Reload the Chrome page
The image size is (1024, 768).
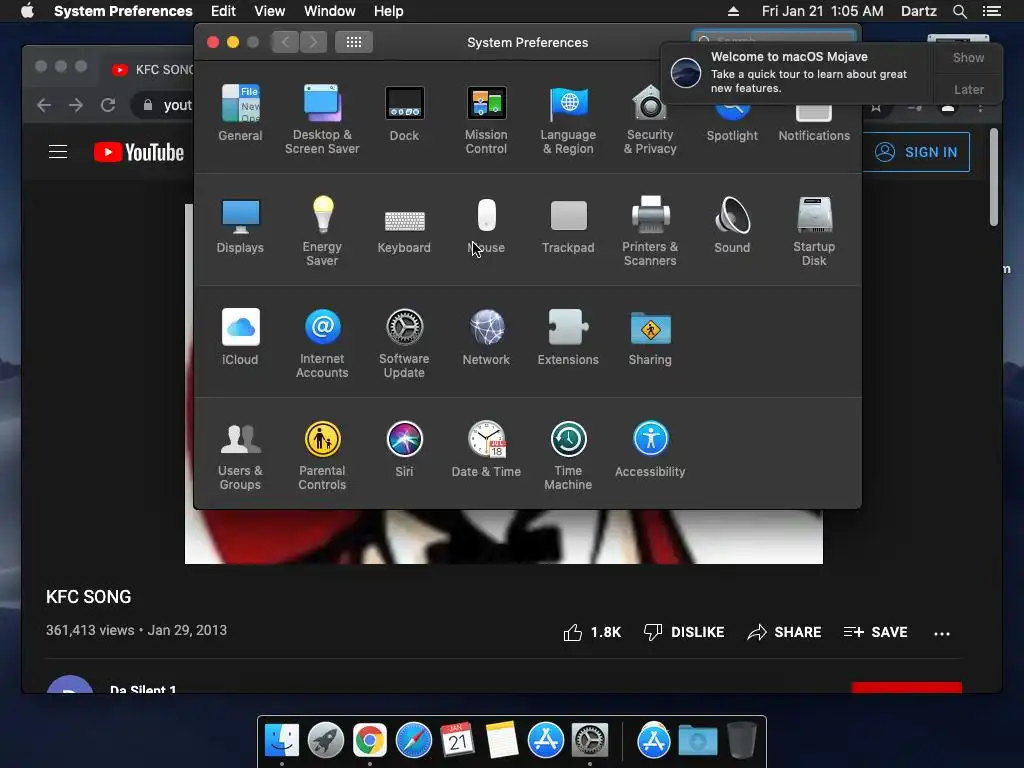pyautogui.click(x=108, y=105)
